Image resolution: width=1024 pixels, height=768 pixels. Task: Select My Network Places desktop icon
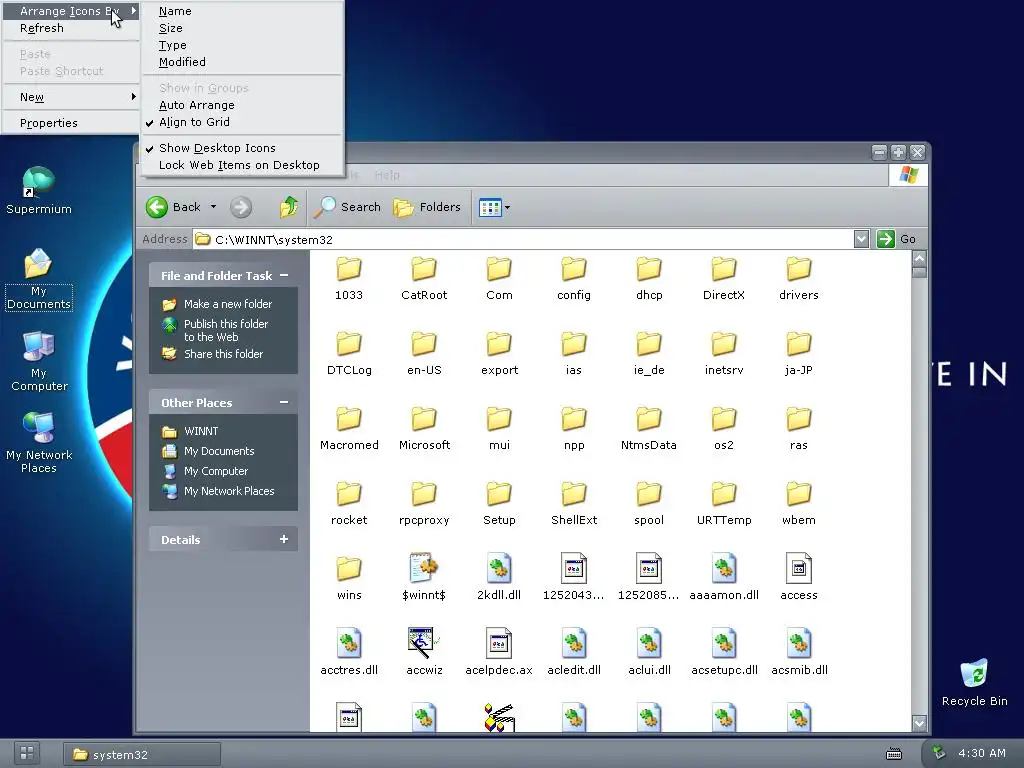point(39,443)
